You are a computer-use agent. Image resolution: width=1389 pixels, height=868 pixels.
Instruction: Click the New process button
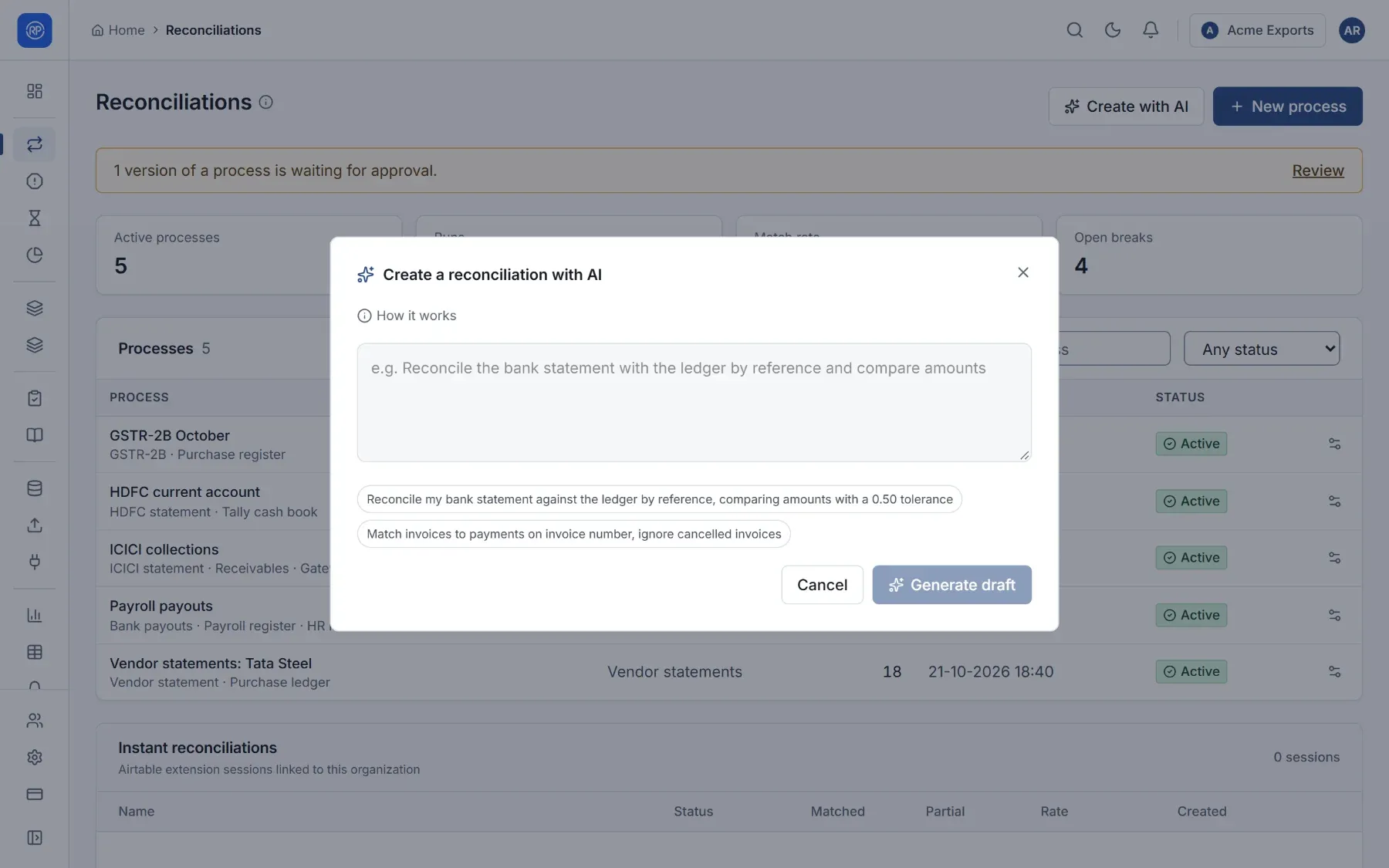1287,106
